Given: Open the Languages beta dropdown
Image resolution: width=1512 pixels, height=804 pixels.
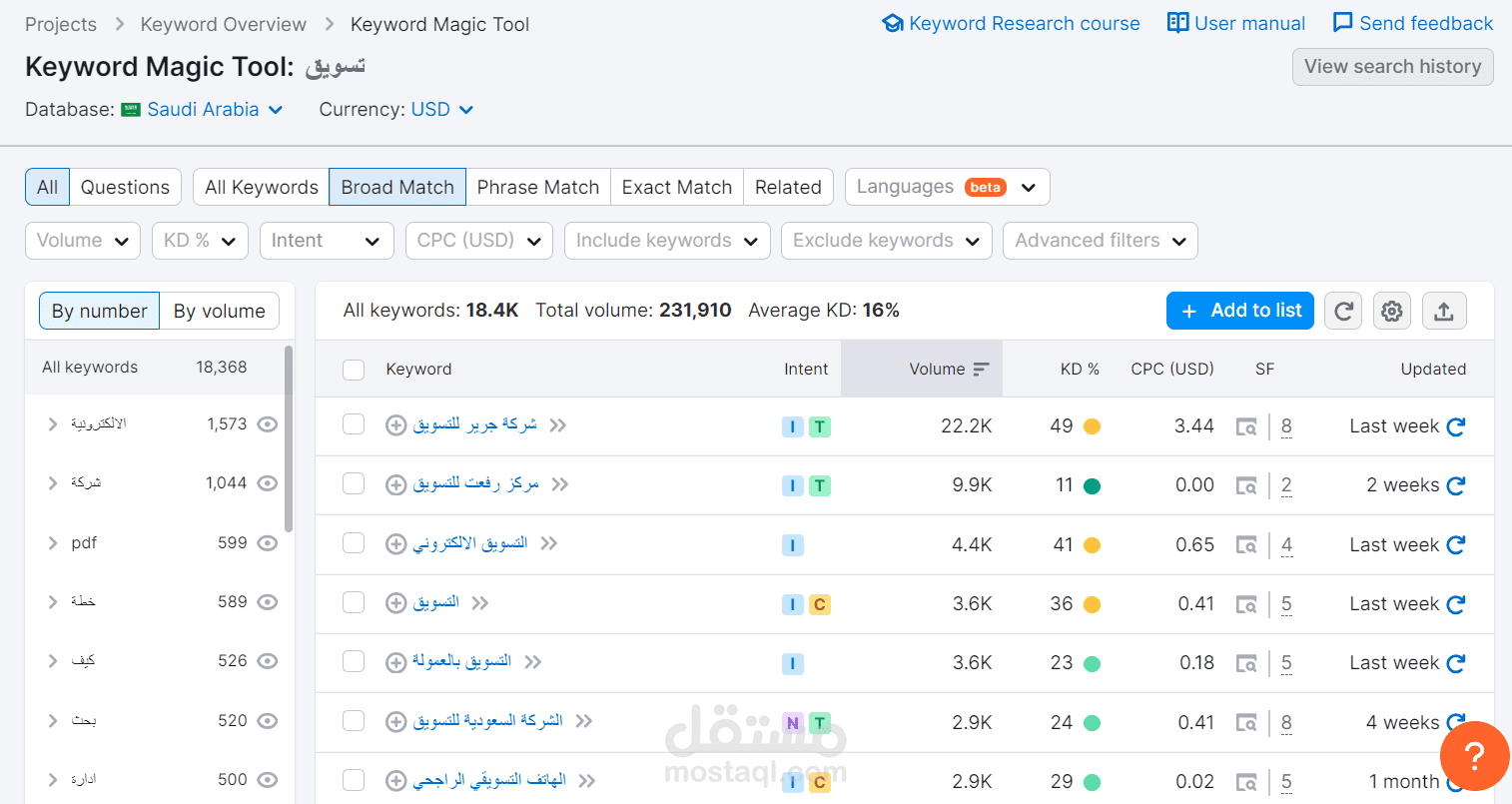Looking at the screenshot, I should tap(947, 187).
